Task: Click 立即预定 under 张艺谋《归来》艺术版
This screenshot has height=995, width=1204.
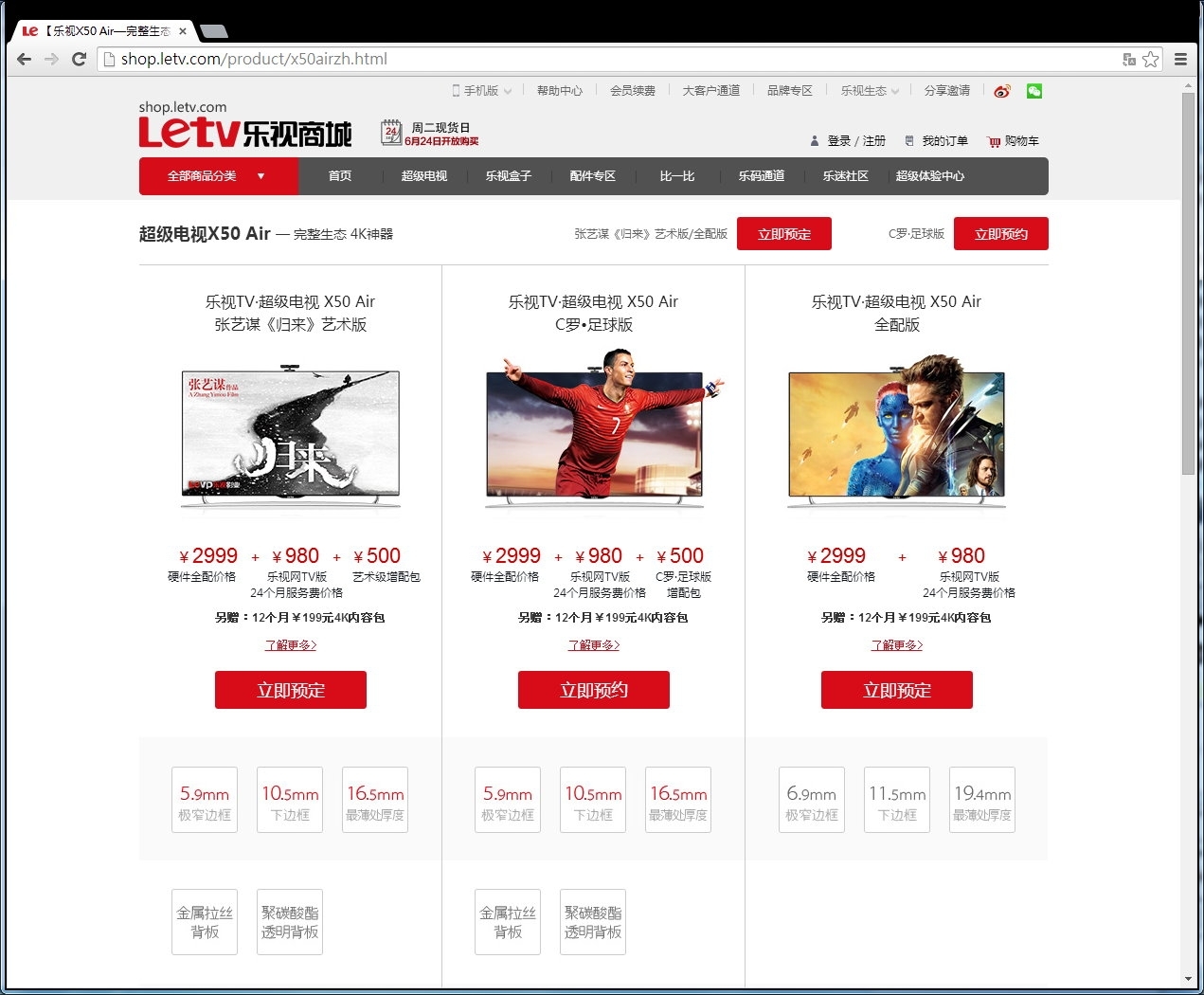Action: (x=291, y=690)
